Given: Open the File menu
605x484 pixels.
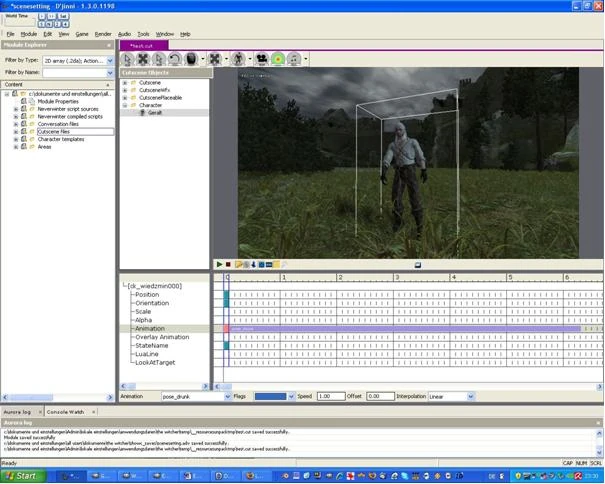Looking at the screenshot, I should click(10, 34).
